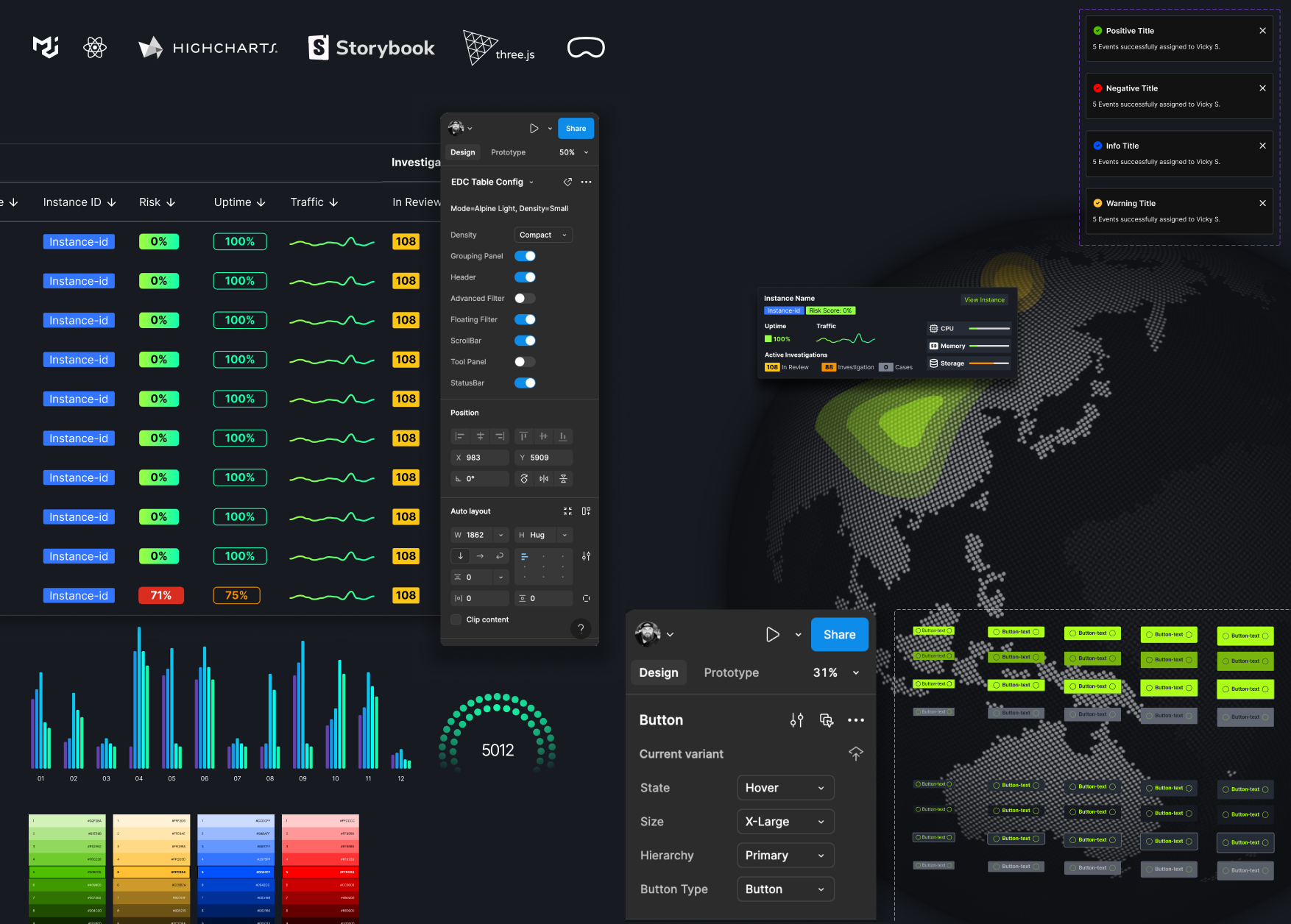Close the Negative Title notification
This screenshot has height=924, width=1291.
click(x=1262, y=88)
